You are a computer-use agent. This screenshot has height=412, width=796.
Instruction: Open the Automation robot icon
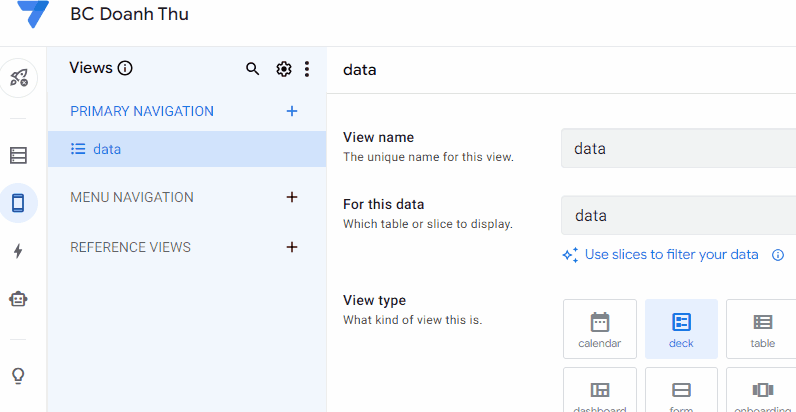[x=19, y=299]
